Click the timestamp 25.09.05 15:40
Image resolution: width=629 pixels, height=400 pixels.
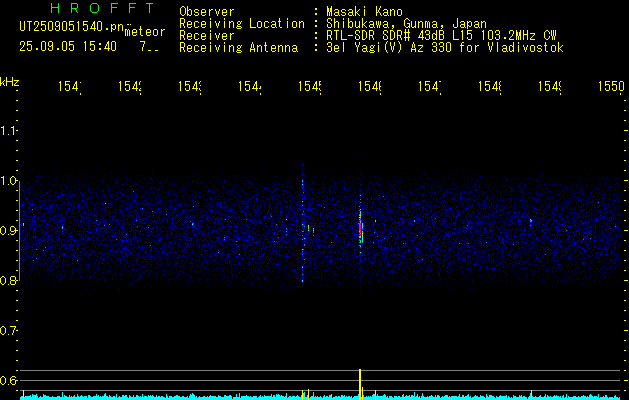click(68, 47)
